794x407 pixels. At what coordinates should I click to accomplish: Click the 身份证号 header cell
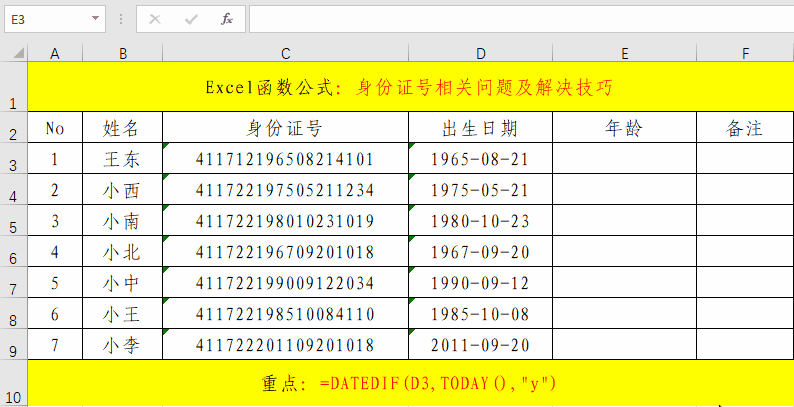coord(286,127)
